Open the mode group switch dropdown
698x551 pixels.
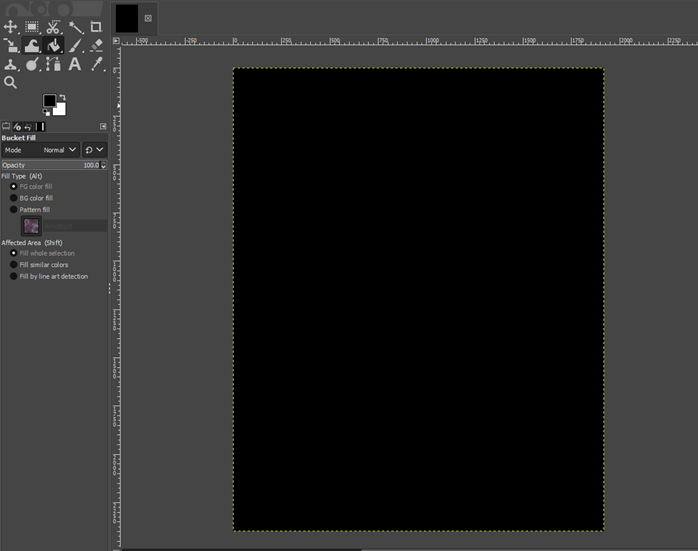[x=94, y=150]
